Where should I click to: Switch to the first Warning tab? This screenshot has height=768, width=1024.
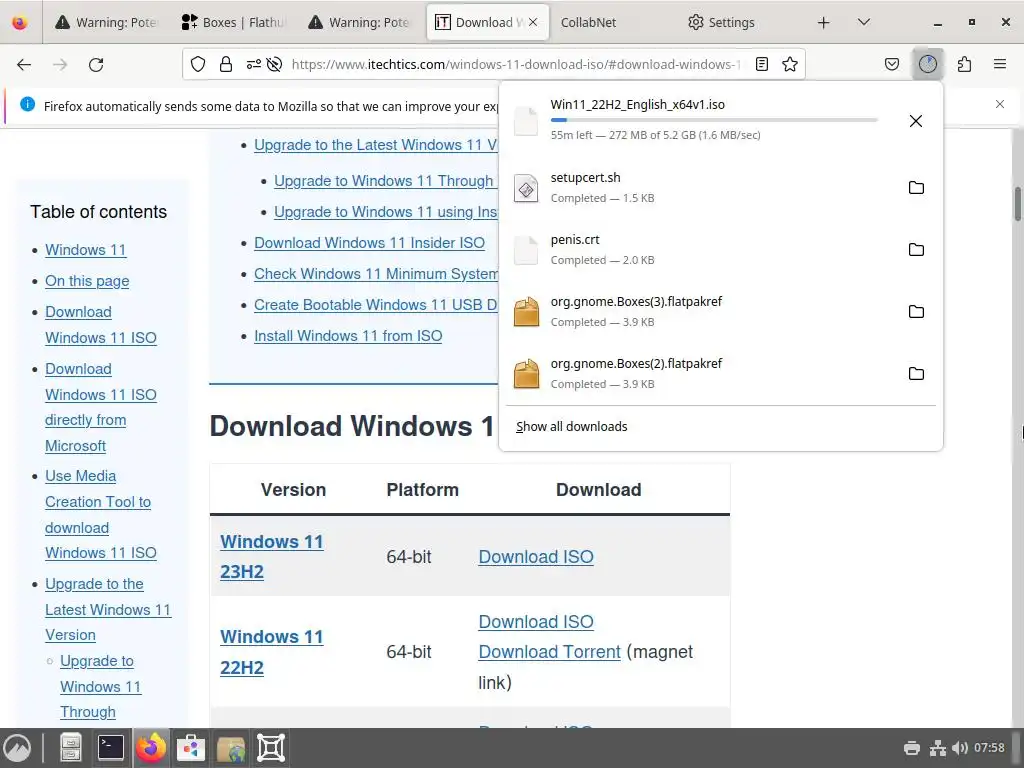click(x=107, y=22)
